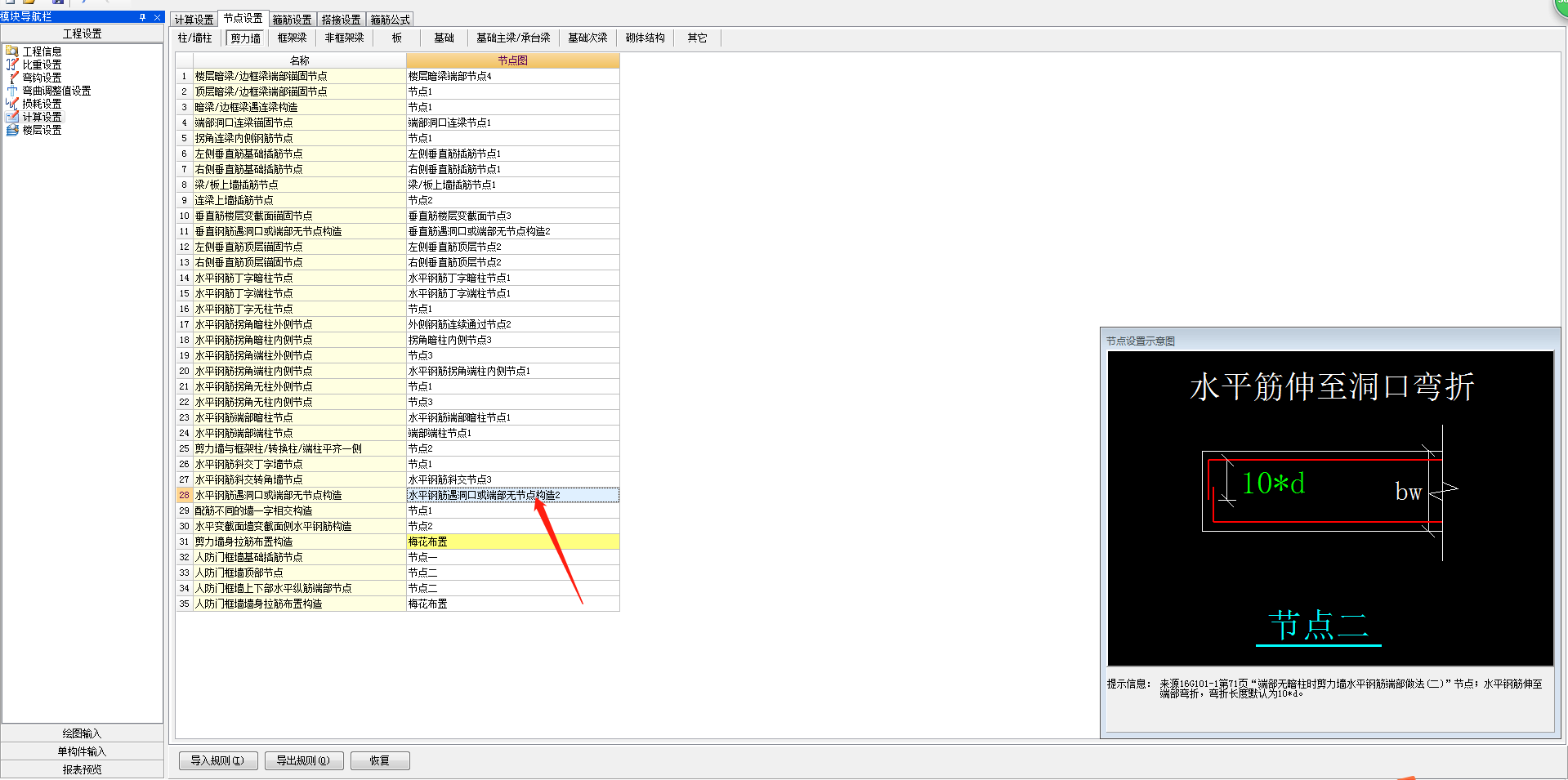Select the 框架梁 component category

[x=292, y=38]
